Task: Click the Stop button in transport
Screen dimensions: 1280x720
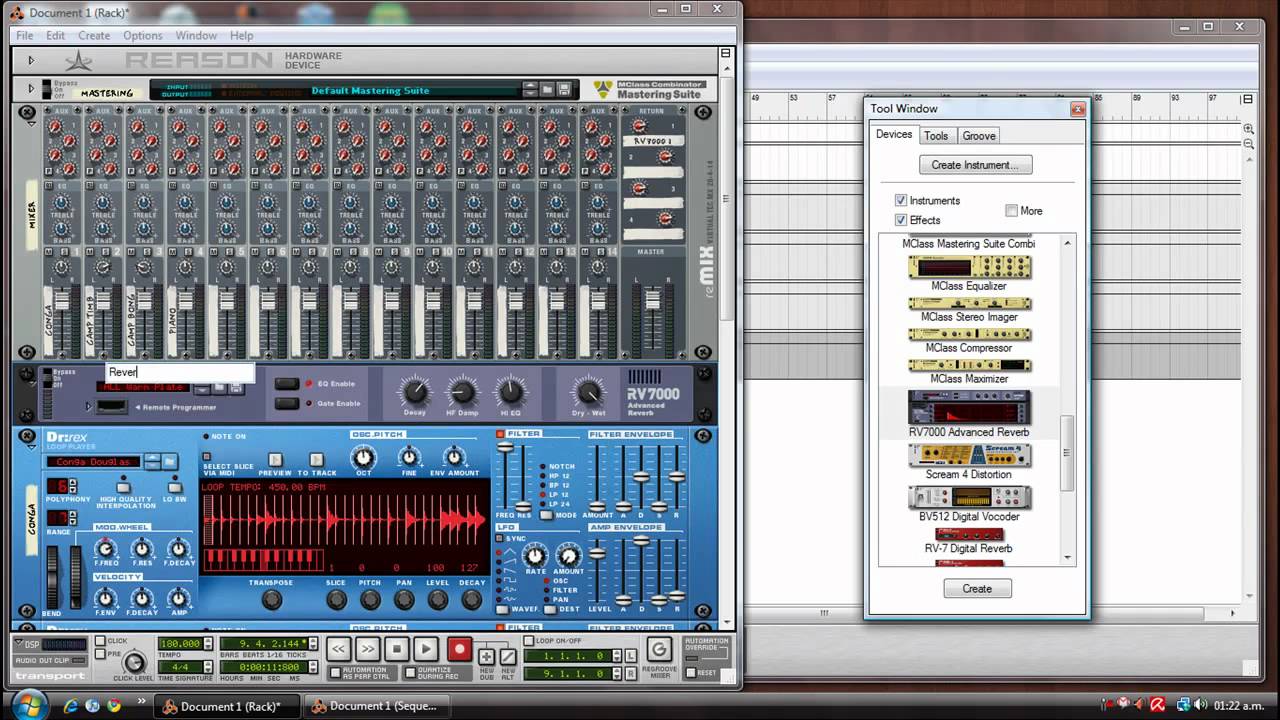Action: click(x=396, y=649)
